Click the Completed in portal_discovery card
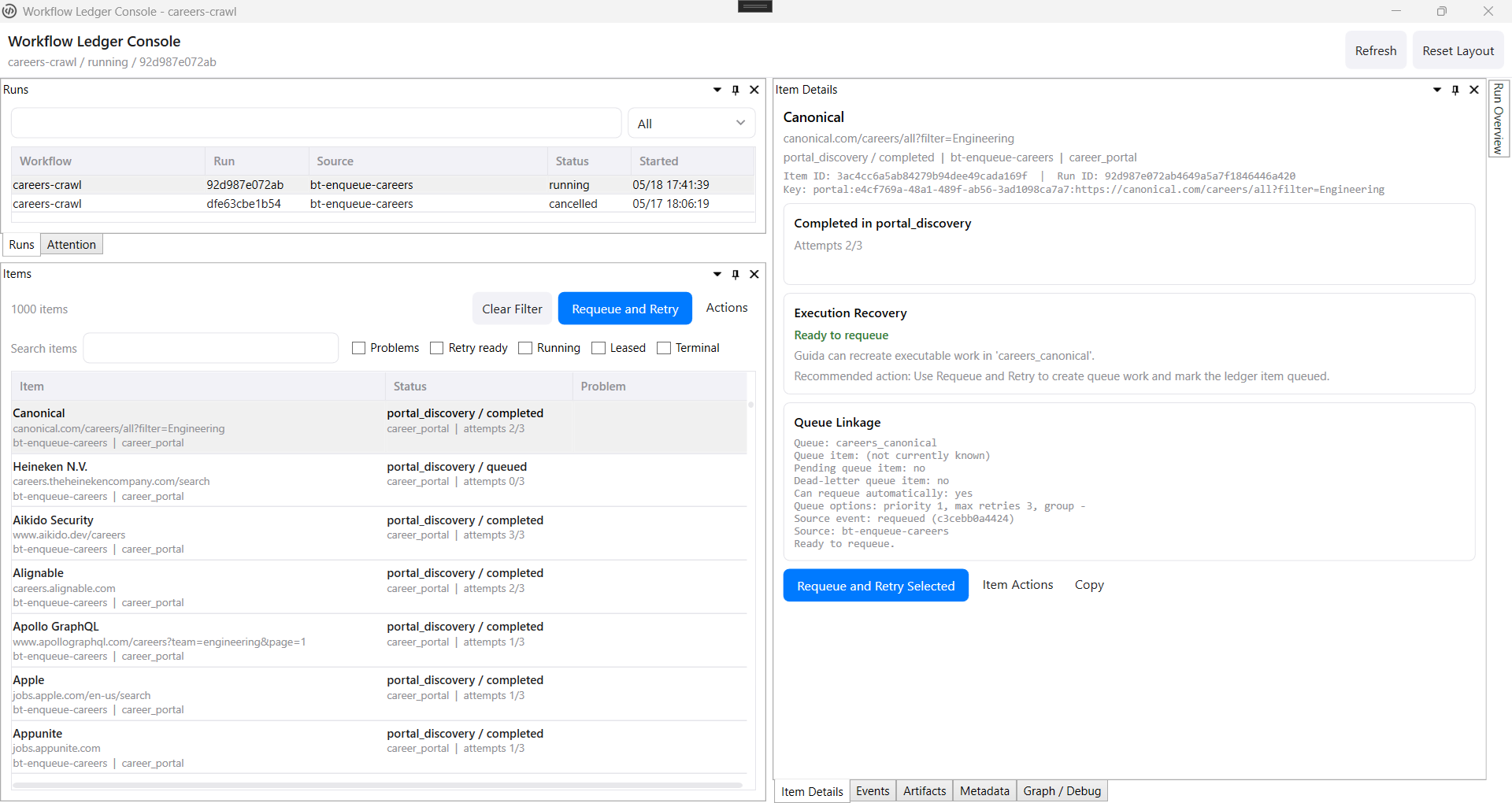Image resolution: width=1512 pixels, height=803 pixels. 1129,244
